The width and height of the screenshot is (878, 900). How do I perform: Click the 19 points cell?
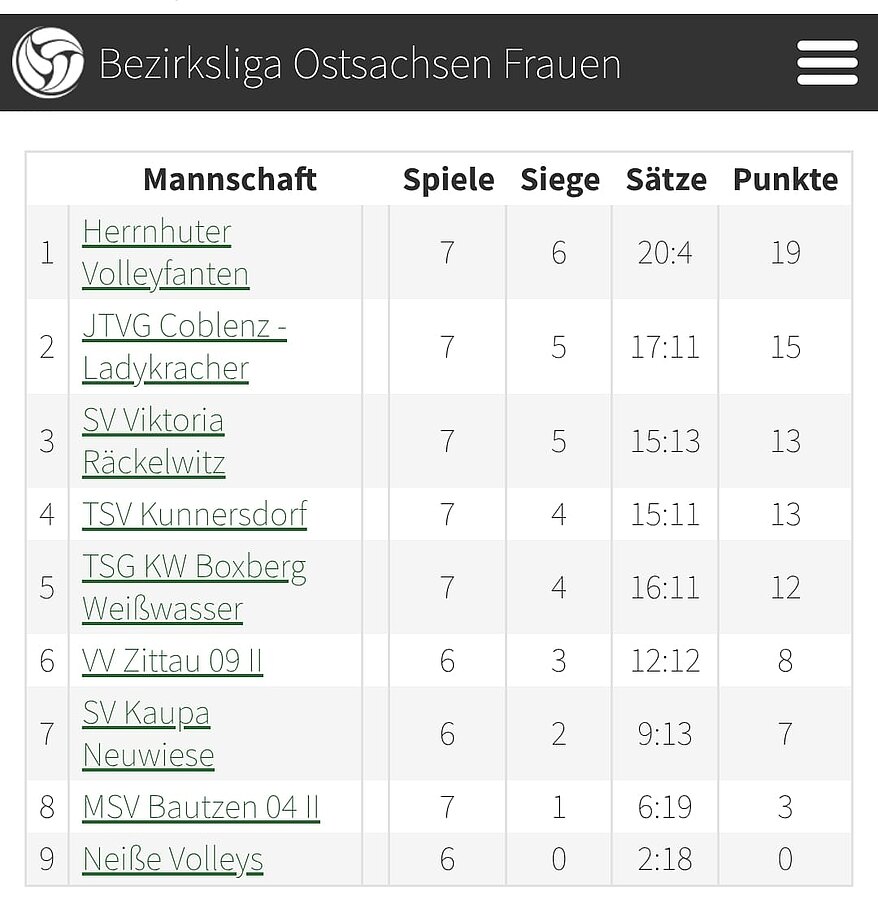(x=785, y=252)
